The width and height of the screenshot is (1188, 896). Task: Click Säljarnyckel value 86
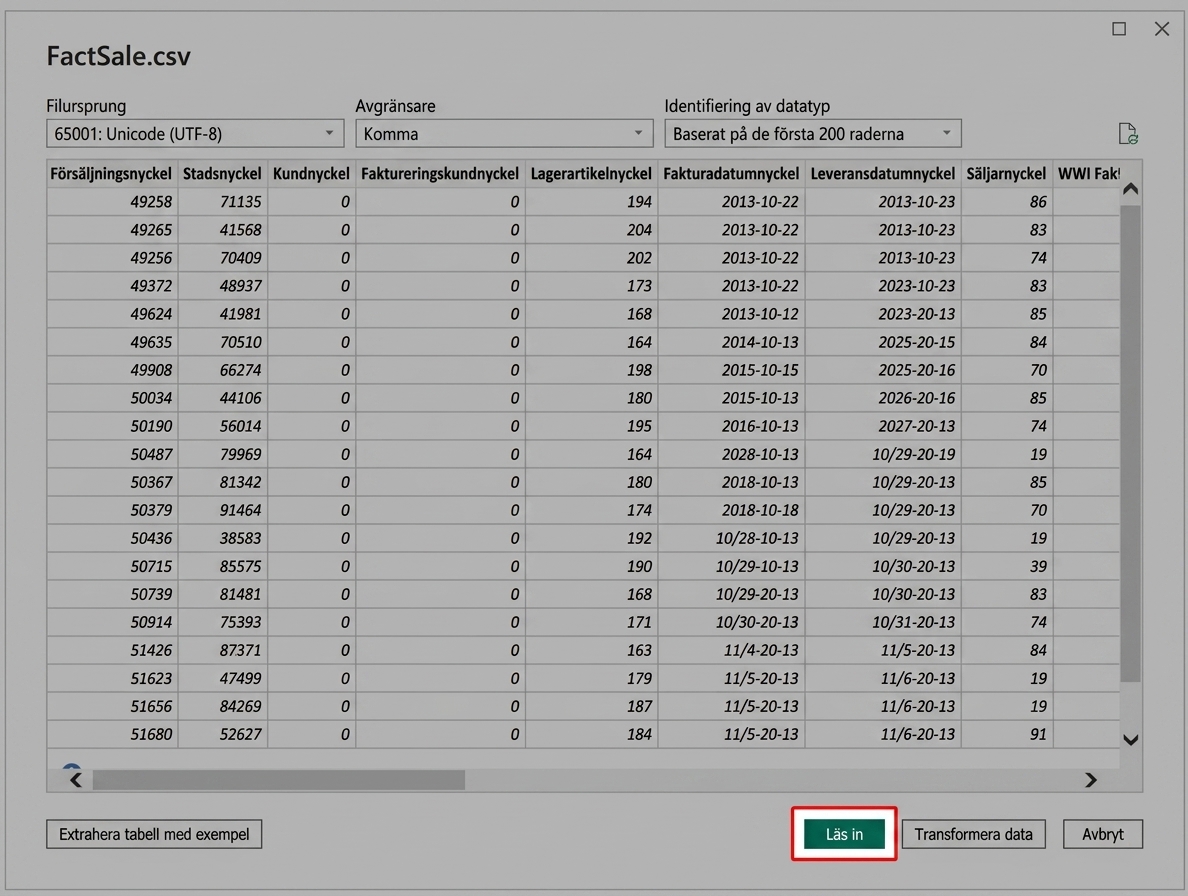[1038, 201]
